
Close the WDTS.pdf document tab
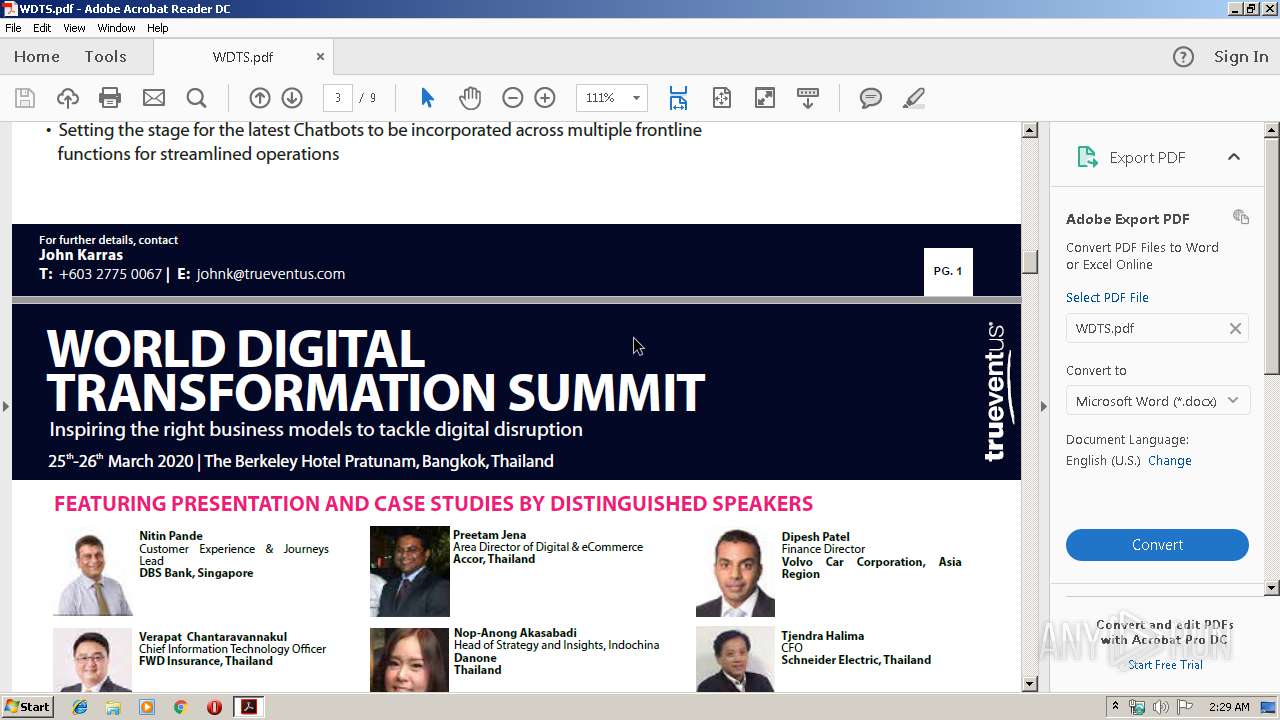(320, 57)
